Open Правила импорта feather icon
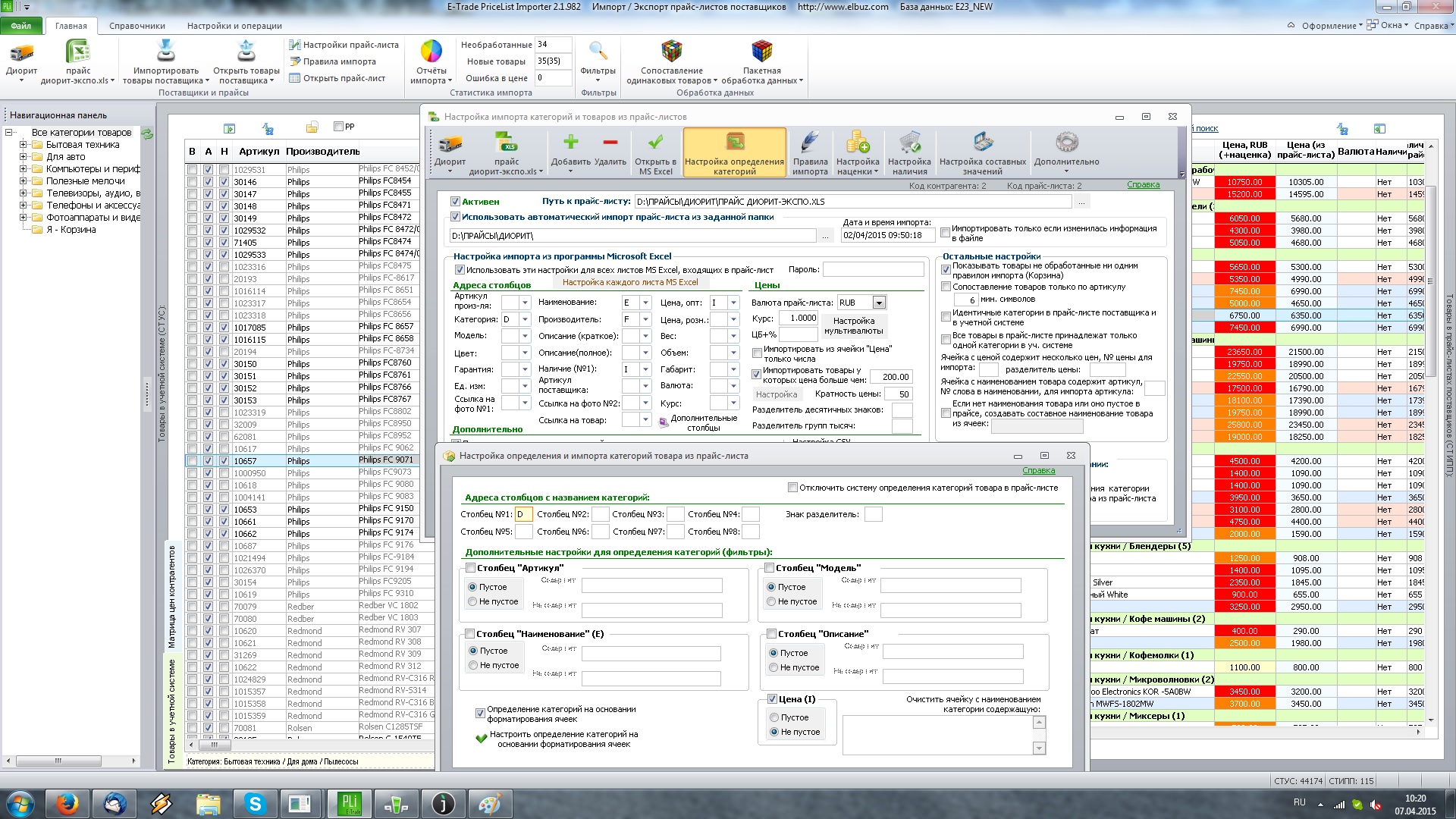Screen dimensions: 1456x819 810,142
